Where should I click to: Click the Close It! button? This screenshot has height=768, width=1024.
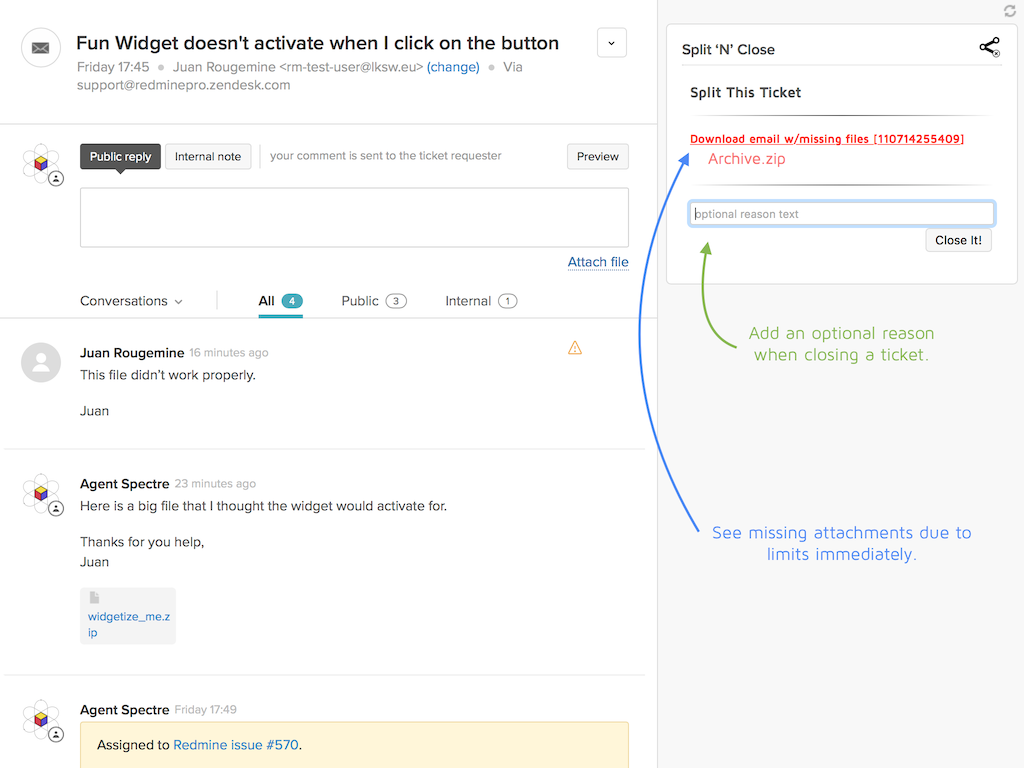(x=958, y=240)
